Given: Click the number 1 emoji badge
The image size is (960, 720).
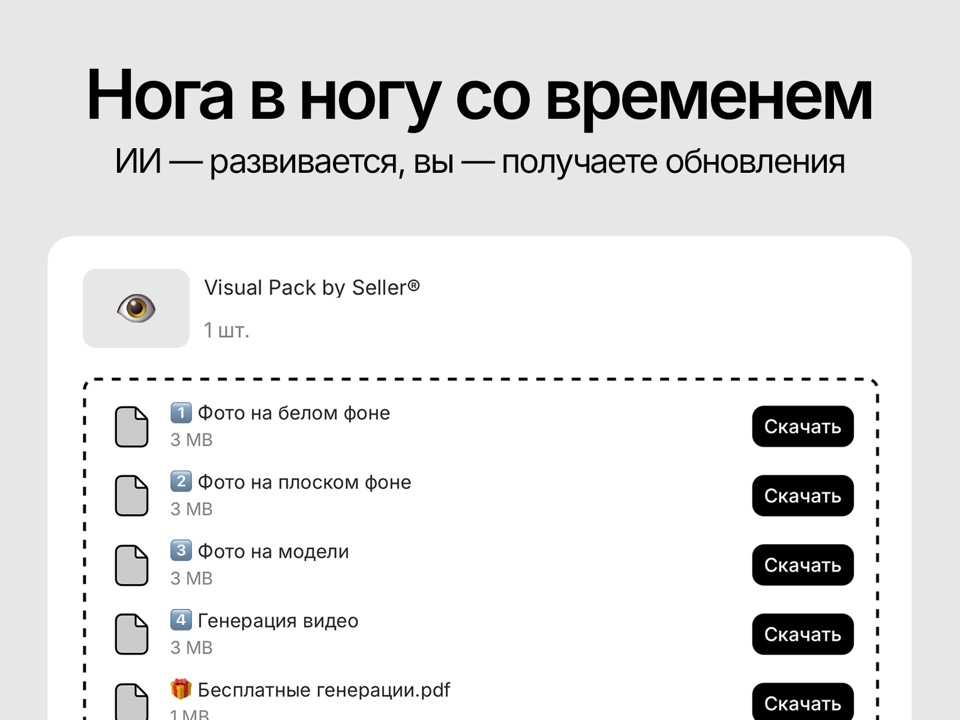Looking at the screenshot, I should pos(181,413).
